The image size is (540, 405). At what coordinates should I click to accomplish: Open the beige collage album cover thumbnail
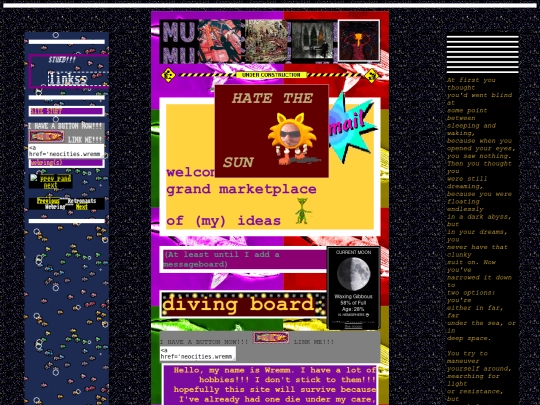(267, 41)
